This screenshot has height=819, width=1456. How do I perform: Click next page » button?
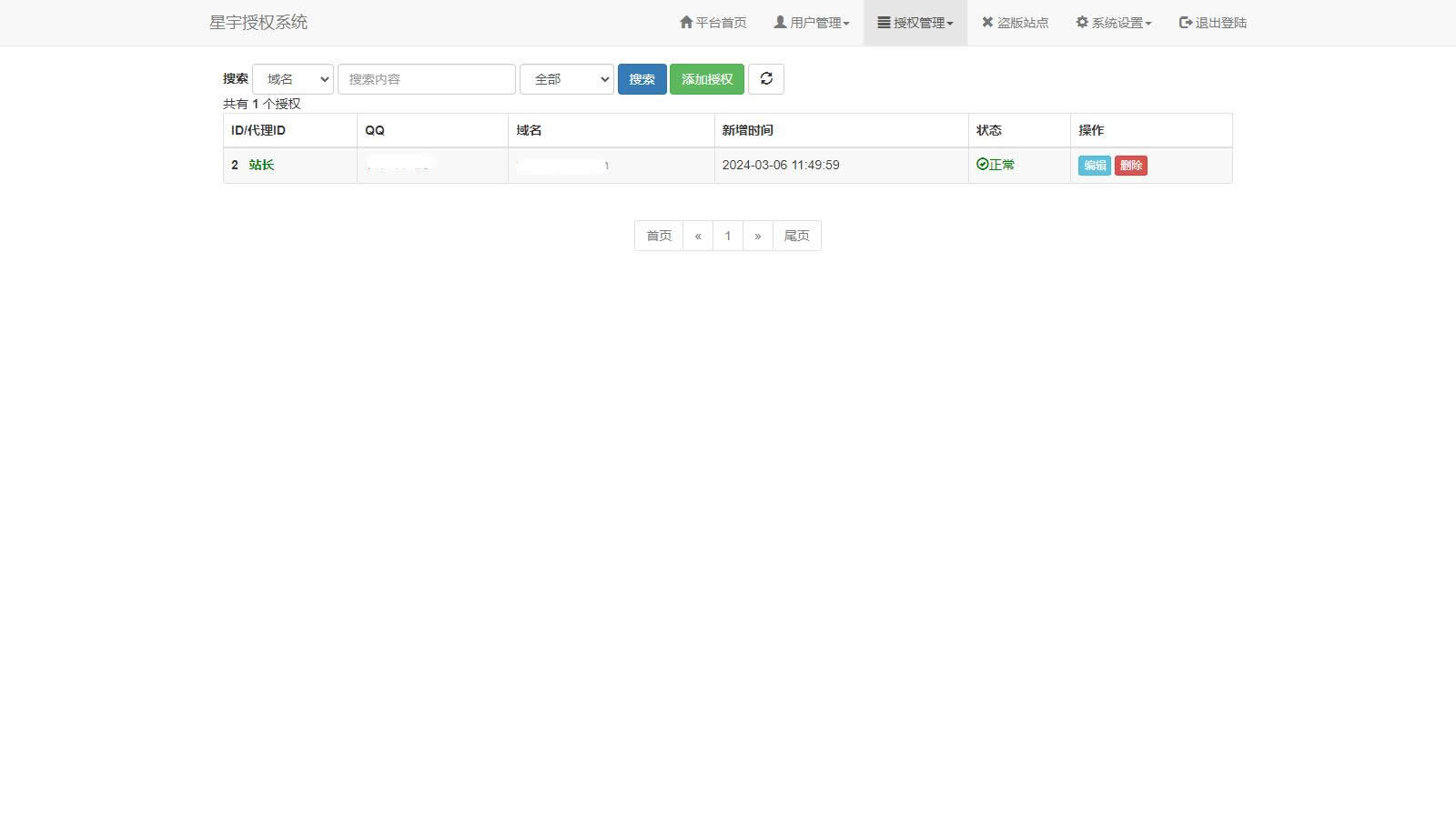tap(758, 236)
